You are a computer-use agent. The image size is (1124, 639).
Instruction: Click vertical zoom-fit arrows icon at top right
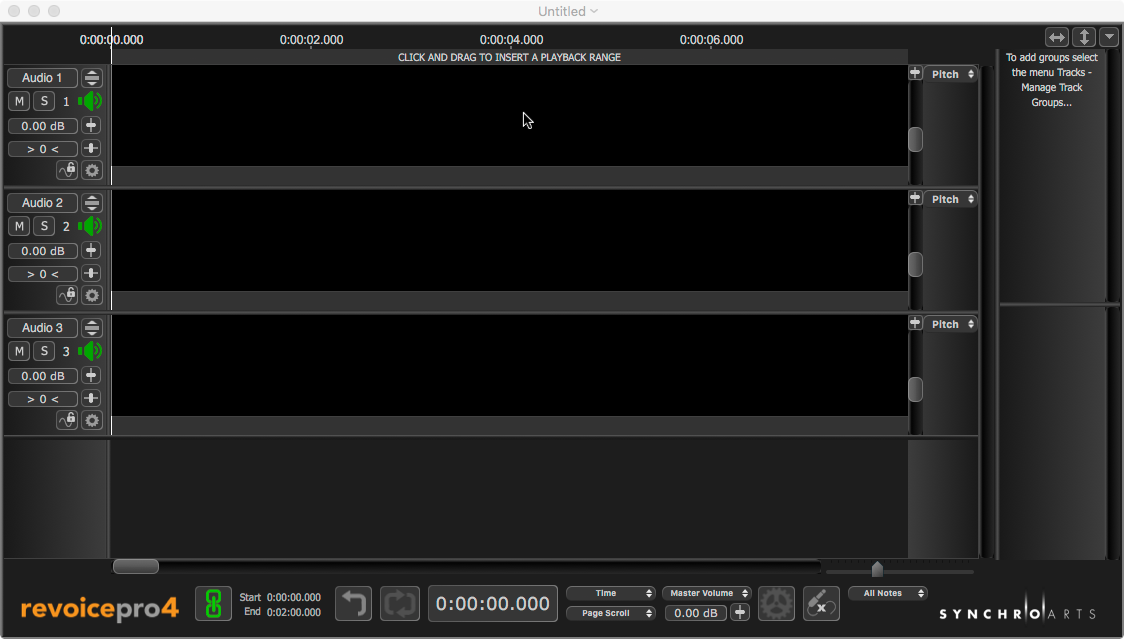click(x=1083, y=37)
